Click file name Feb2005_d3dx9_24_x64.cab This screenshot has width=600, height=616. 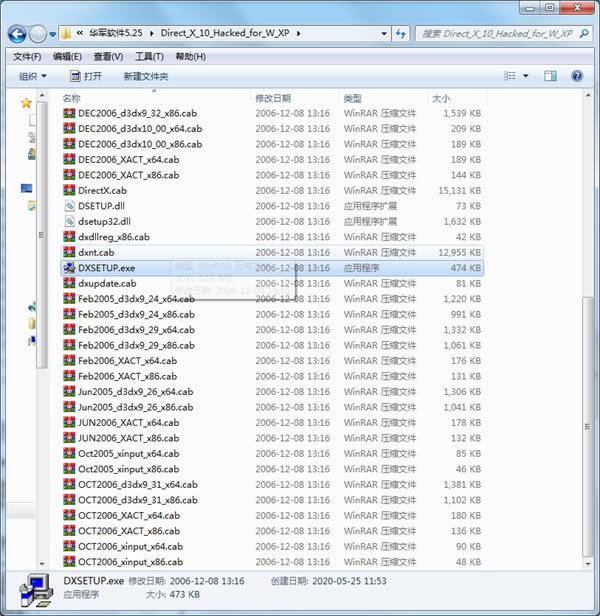click(x=136, y=299)
